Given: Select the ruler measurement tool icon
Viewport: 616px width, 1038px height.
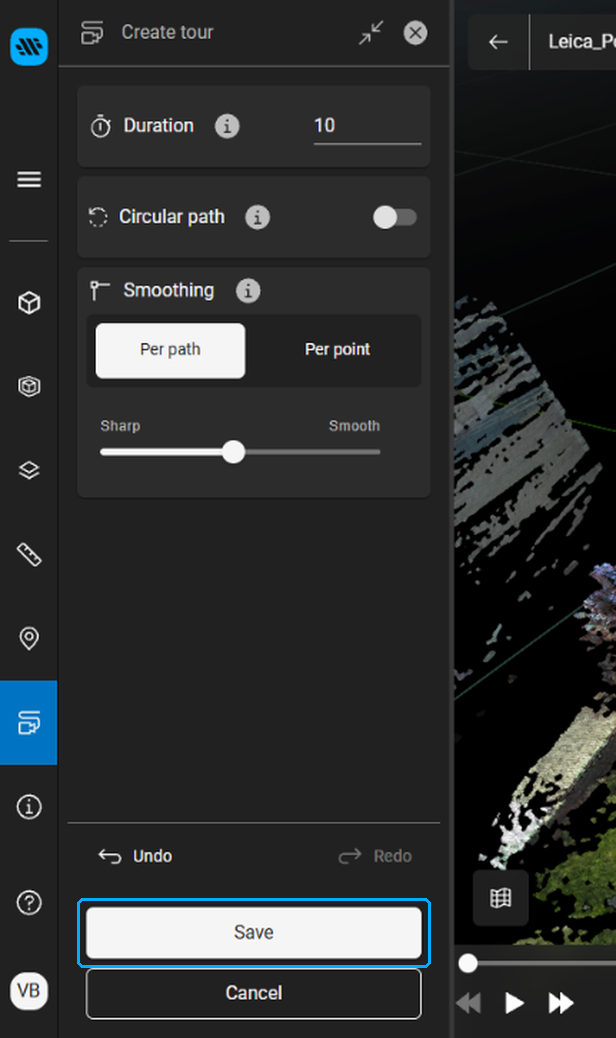Looking at the screenshot, I should click(x=29, y=555).
